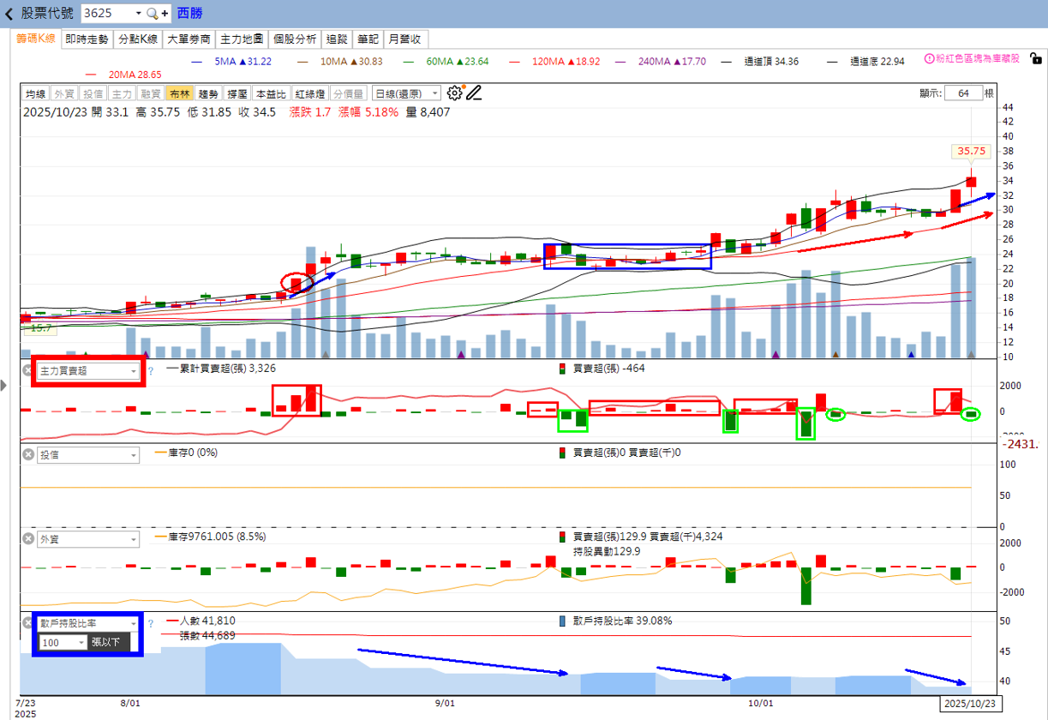Click the magnifier search icon beside stock code
This screenshot has width=1048, height=720.
[x=152, y=13]
